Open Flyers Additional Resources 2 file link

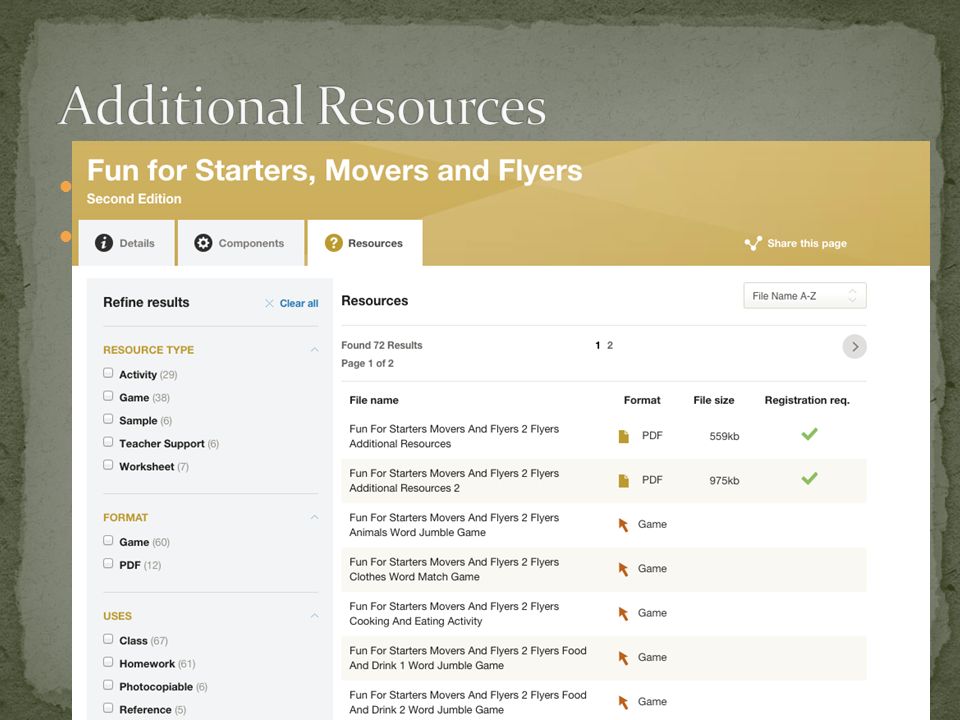coord(454,481)
